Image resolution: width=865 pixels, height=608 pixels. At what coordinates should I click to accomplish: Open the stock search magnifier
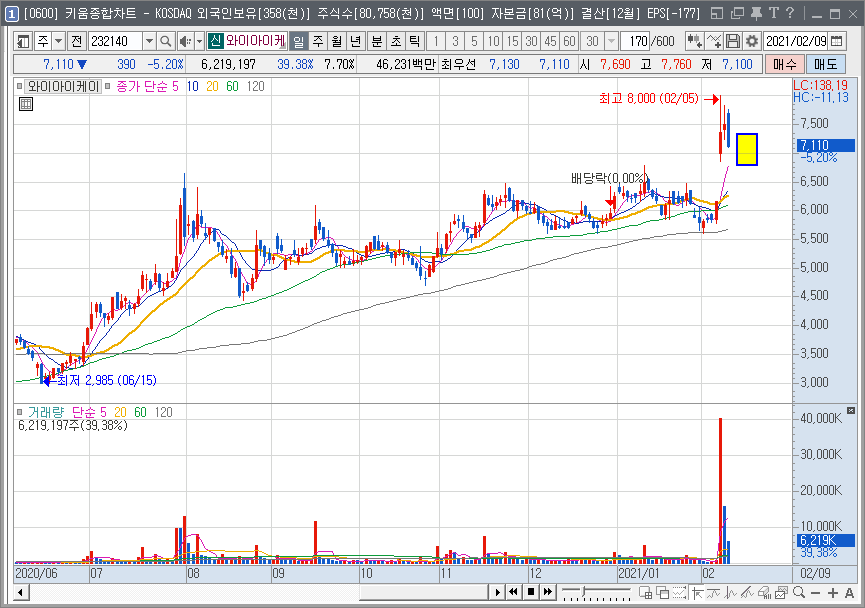(165, 41)
